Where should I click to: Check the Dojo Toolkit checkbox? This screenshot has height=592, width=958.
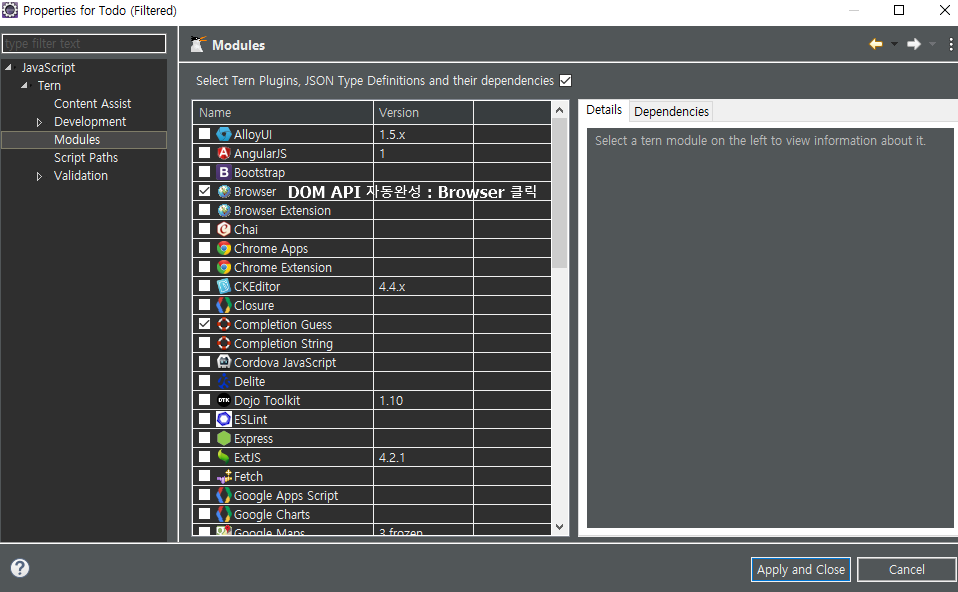[205, 400]
